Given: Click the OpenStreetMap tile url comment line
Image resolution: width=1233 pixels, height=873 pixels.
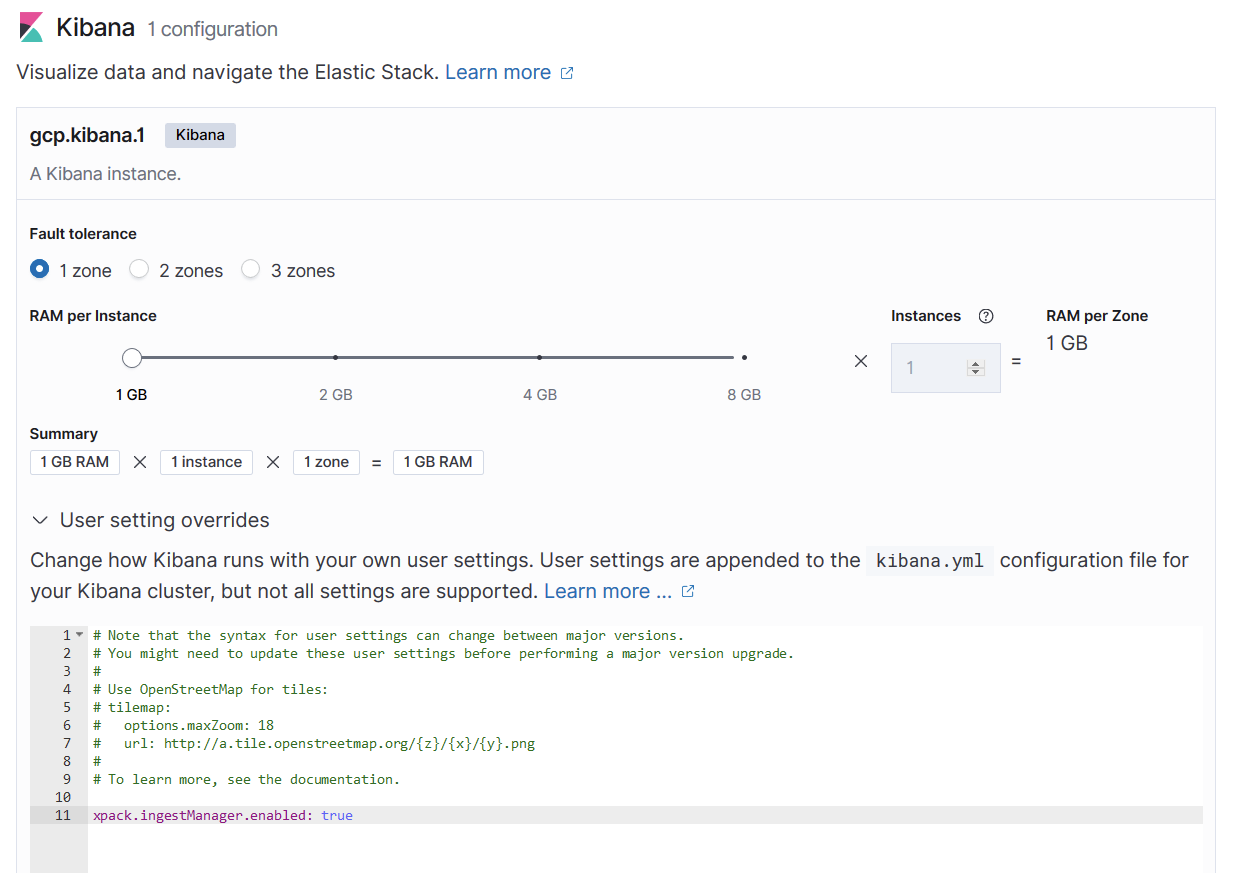Looking at the screenshot, I should point(314,743).
